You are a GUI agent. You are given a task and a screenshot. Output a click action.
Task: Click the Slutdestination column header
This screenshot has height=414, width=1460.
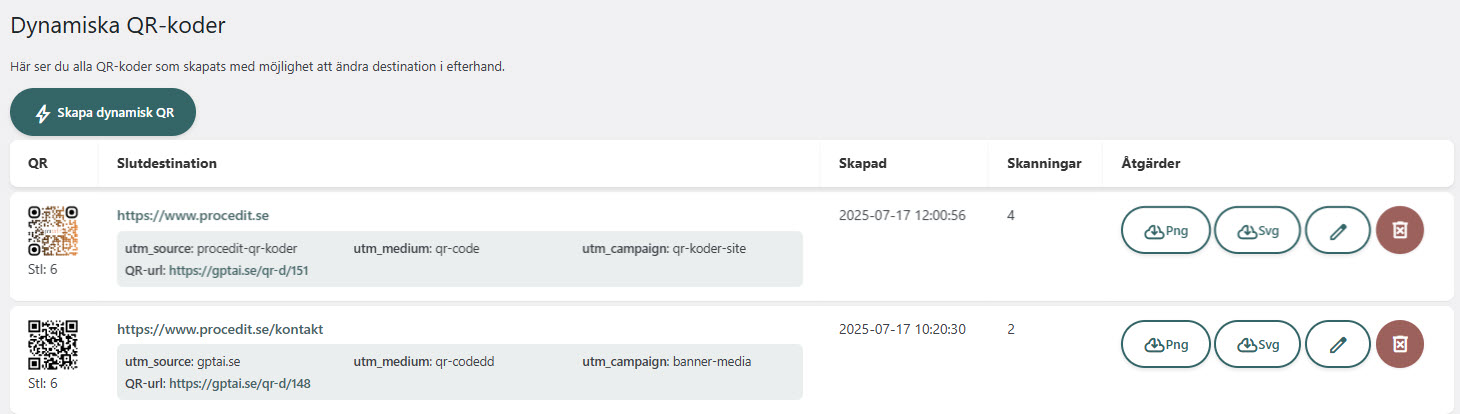pos(167,163)
